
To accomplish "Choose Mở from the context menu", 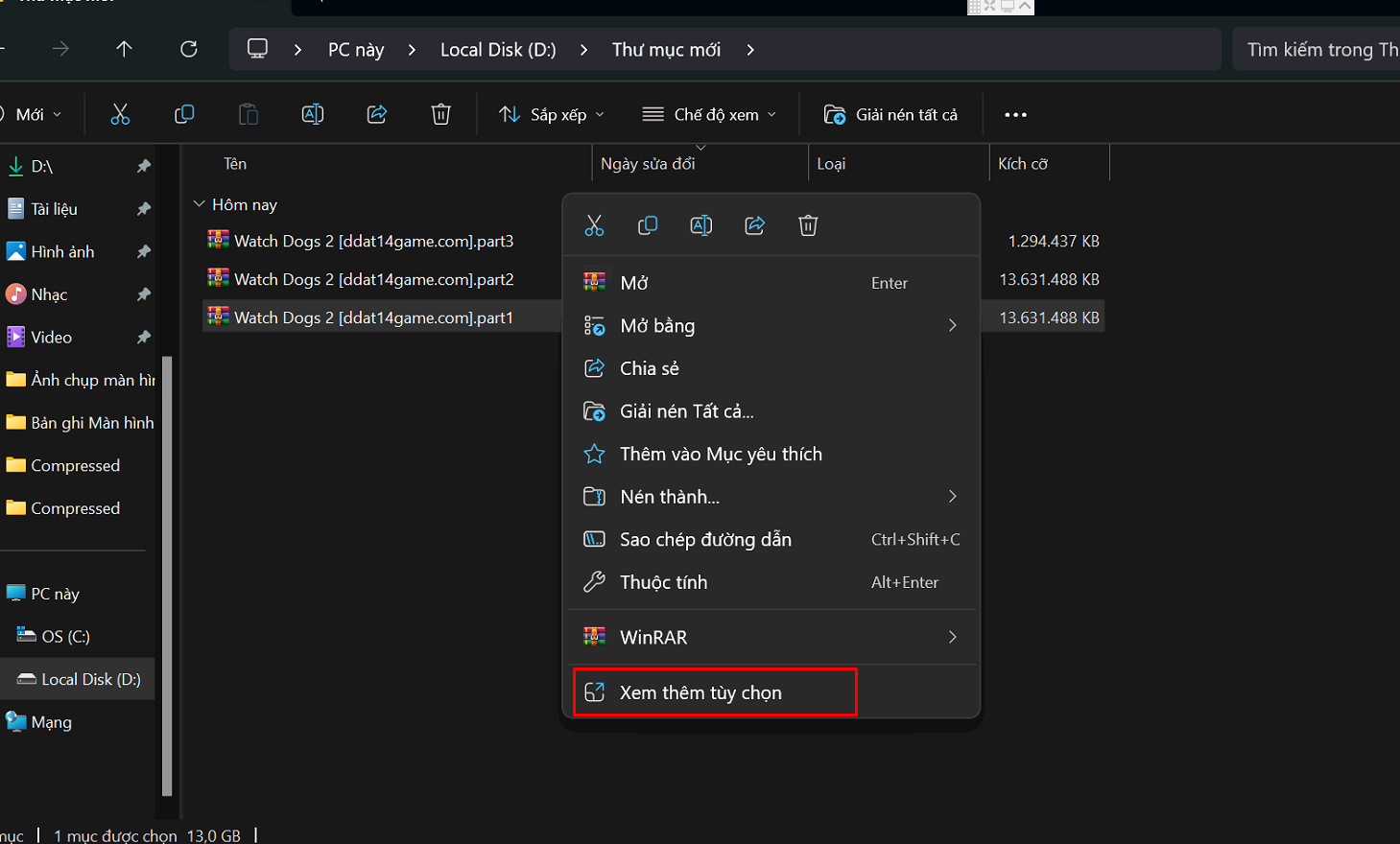I will point(772,283).
